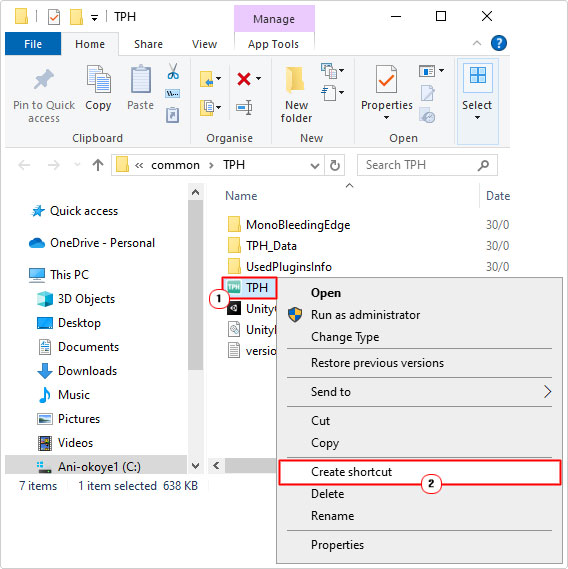Click navigation pane scroll down arrow
568x569 pixels.
[196, 466]
